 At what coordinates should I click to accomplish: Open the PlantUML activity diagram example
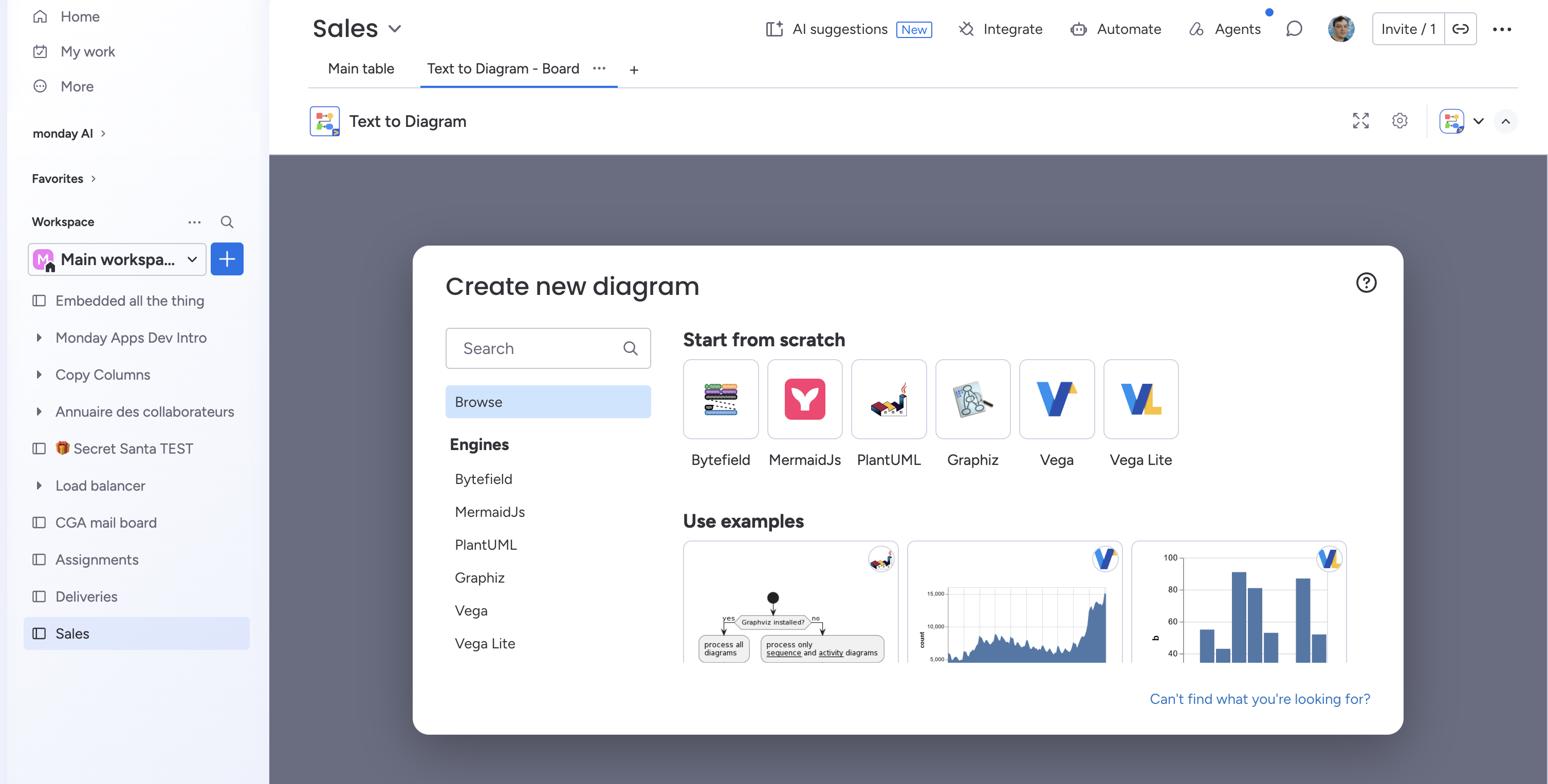[791, 602]
